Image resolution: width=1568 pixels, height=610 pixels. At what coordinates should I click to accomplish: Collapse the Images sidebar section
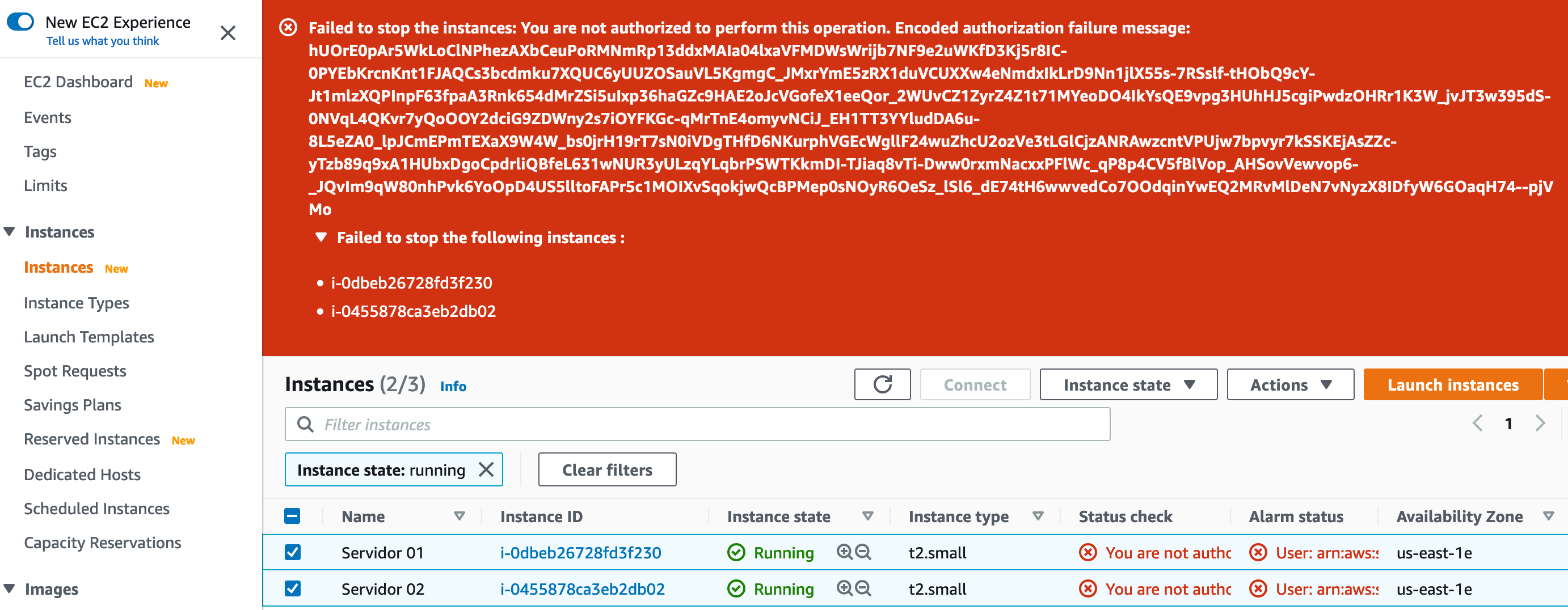(9, 588)
